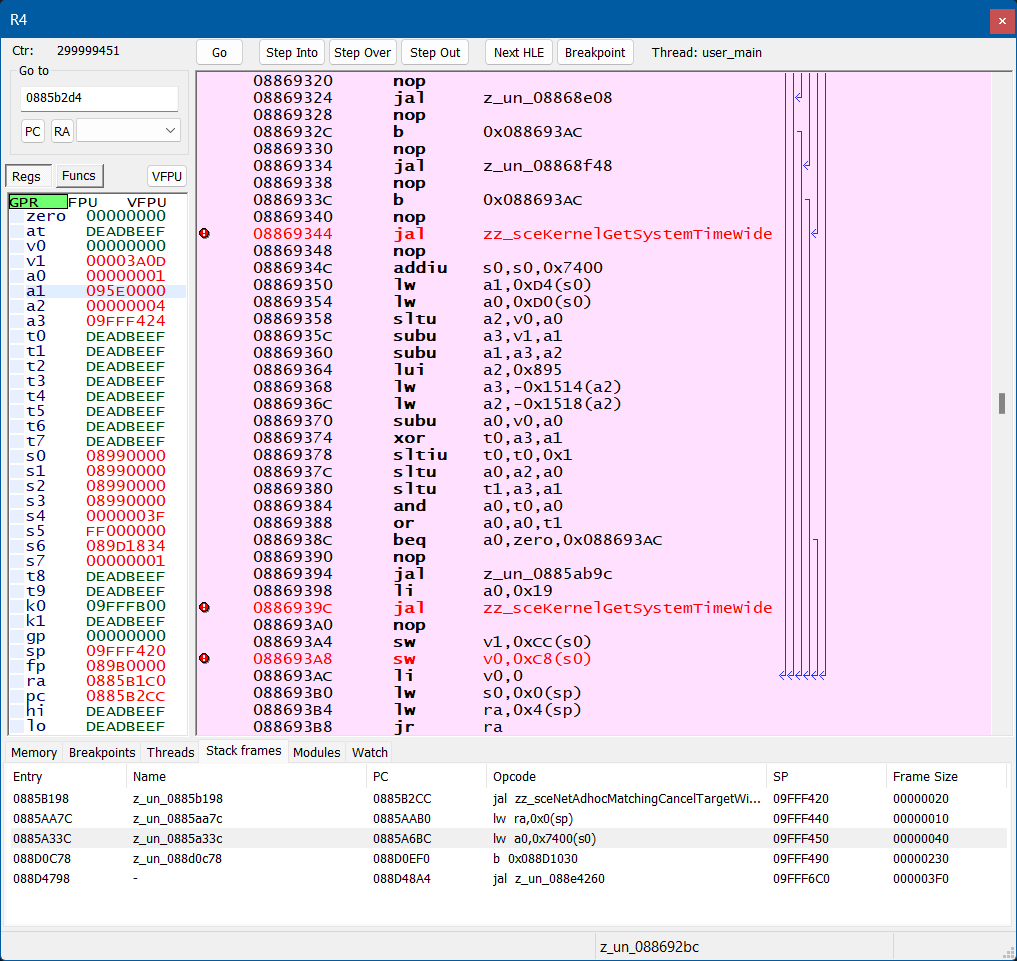Open the Threads tab

[x=170, y=752]
